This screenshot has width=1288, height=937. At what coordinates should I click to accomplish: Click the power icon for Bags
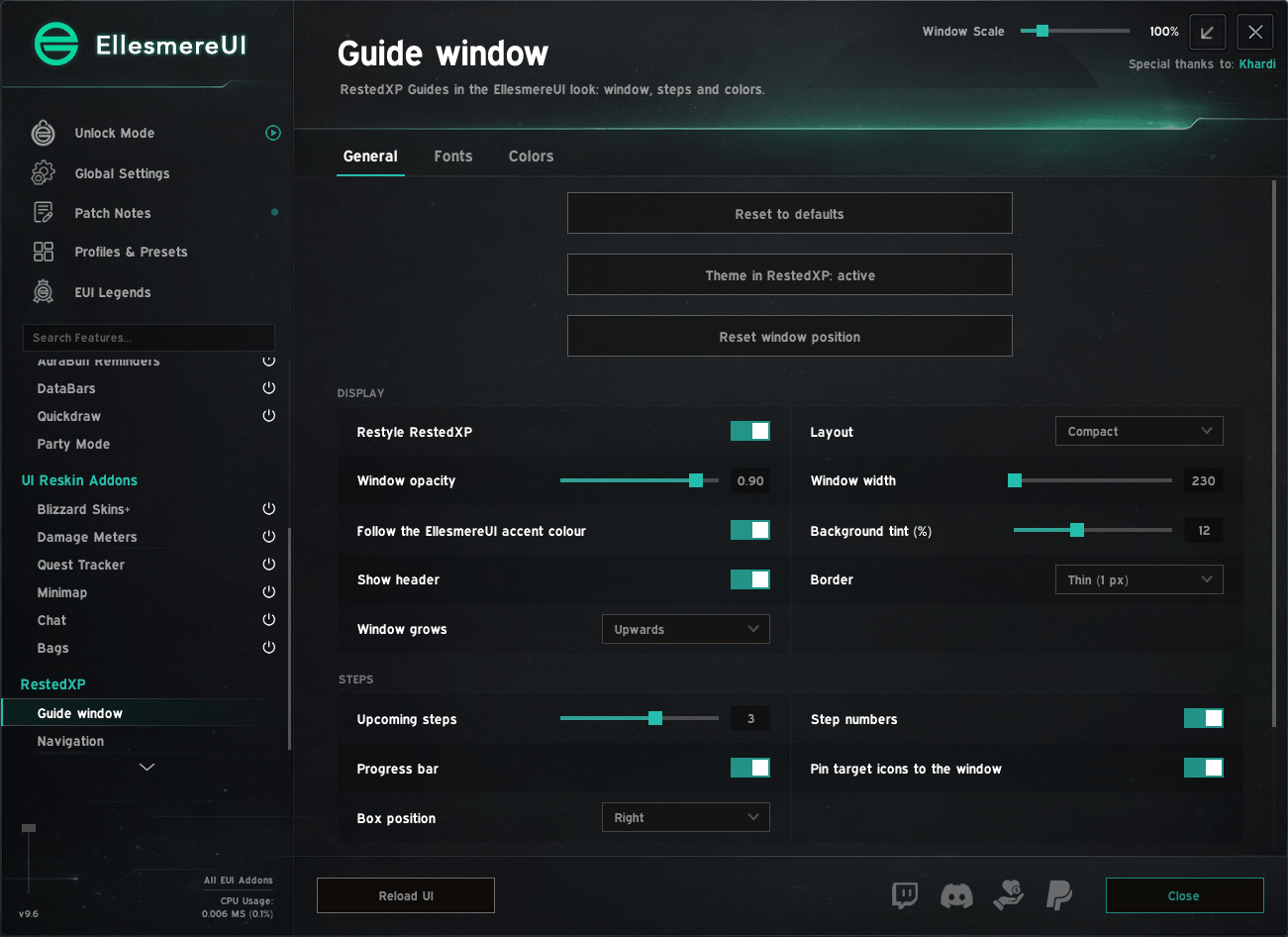coord(269,648)
